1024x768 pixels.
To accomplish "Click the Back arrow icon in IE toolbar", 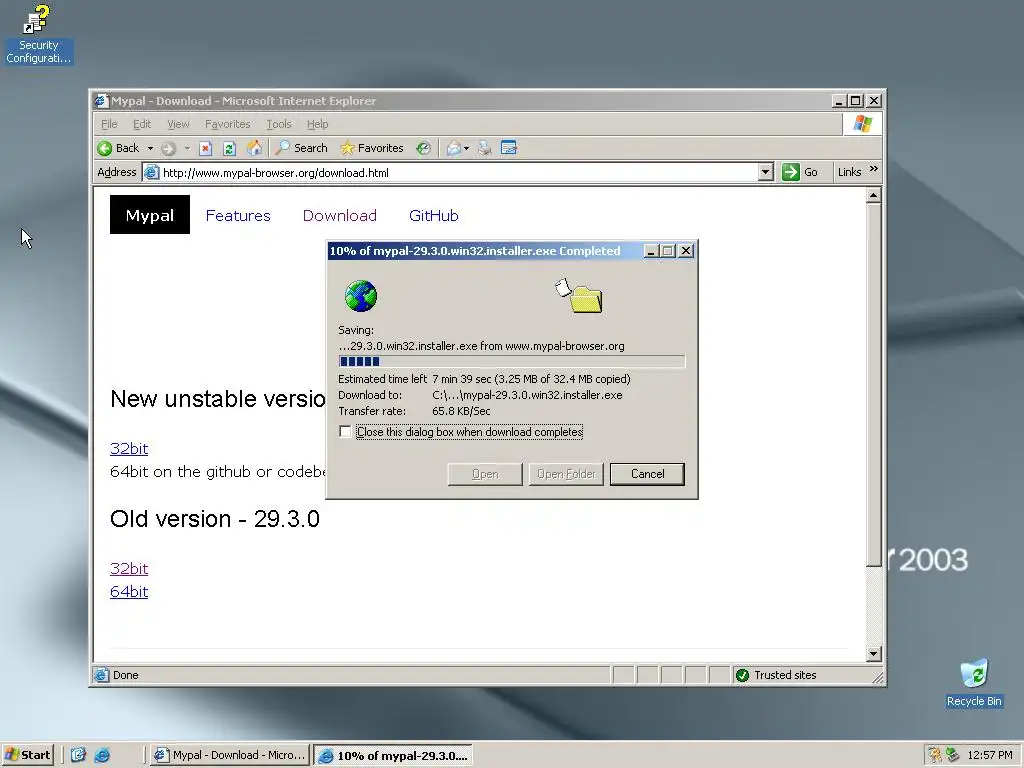I will (104, 148).
